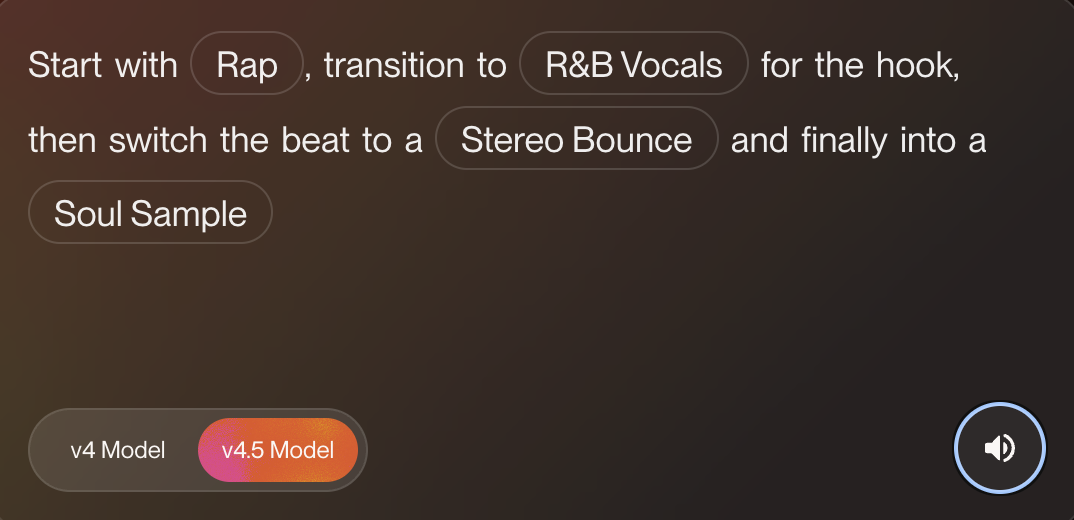The image size is (1074, 520).
Task: Click the round volume speaker button
Action: click(999, 448)
